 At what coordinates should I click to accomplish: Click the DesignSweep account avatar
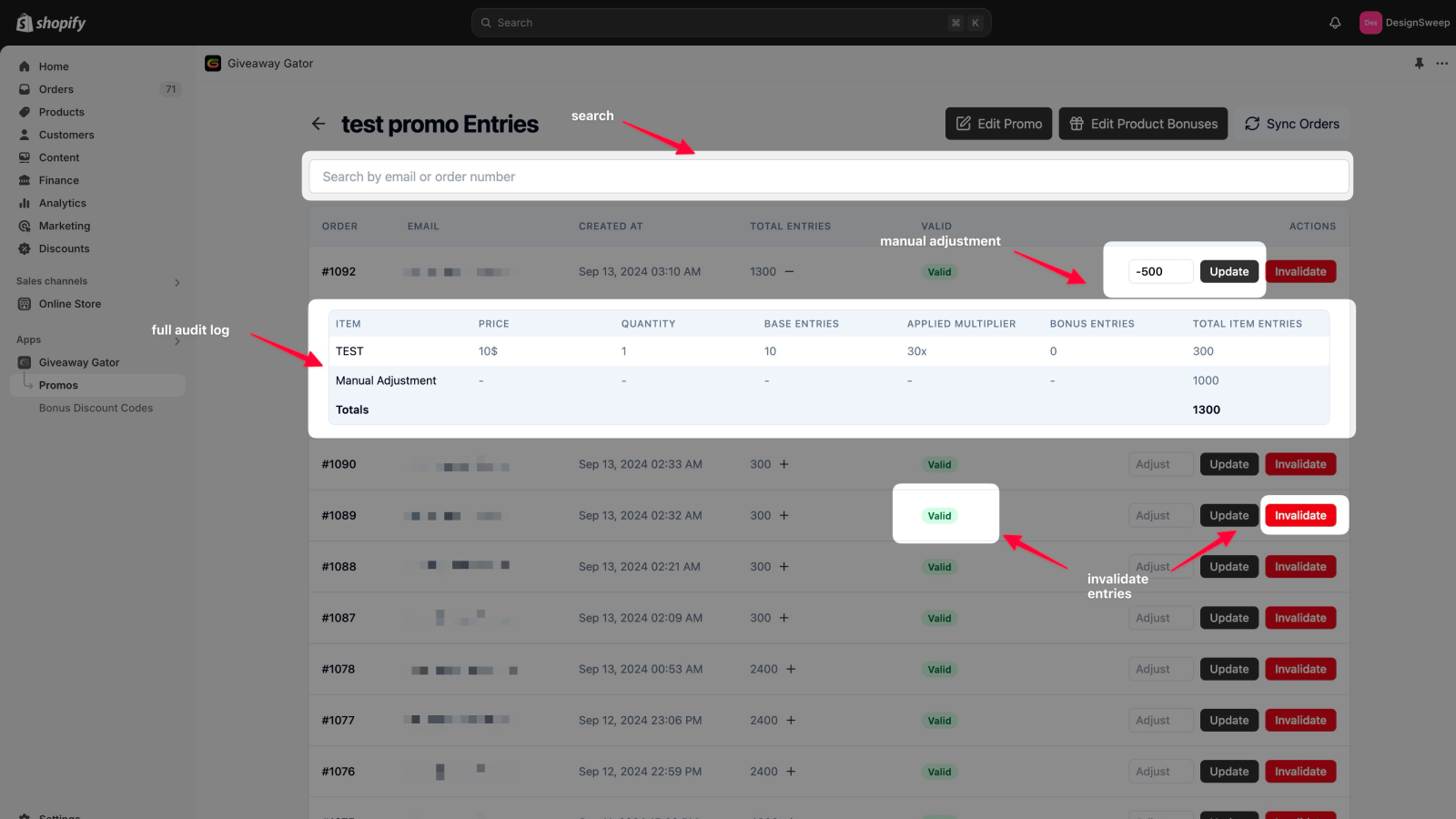[x=1370, y=23]
